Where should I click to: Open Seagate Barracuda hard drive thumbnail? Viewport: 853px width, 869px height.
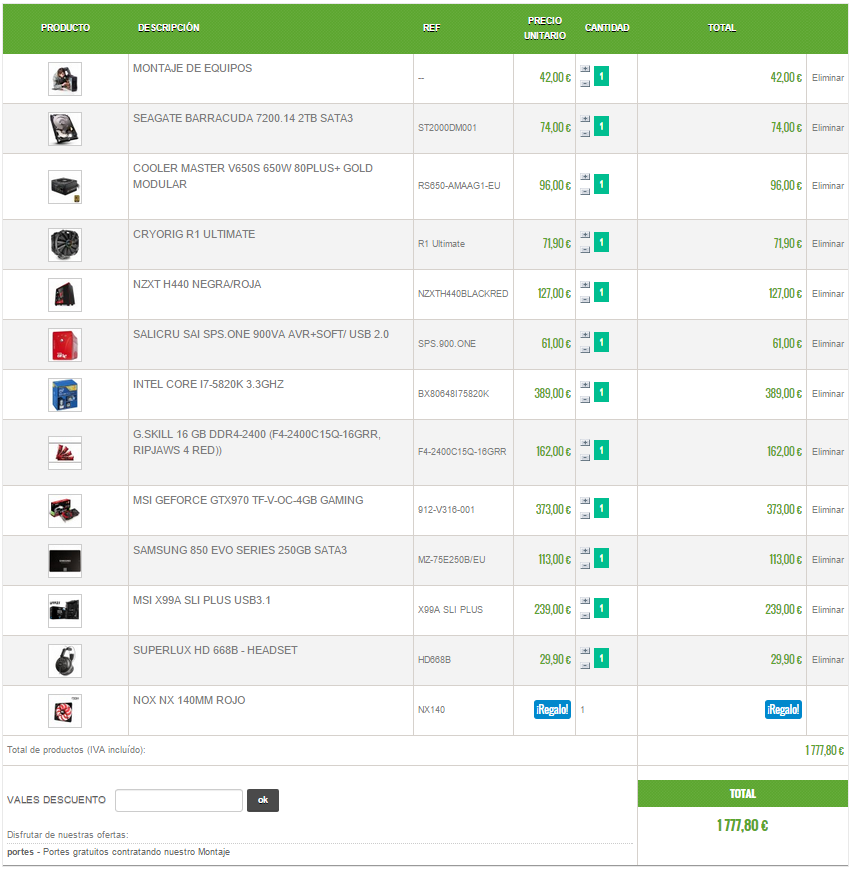pos(65,129)
